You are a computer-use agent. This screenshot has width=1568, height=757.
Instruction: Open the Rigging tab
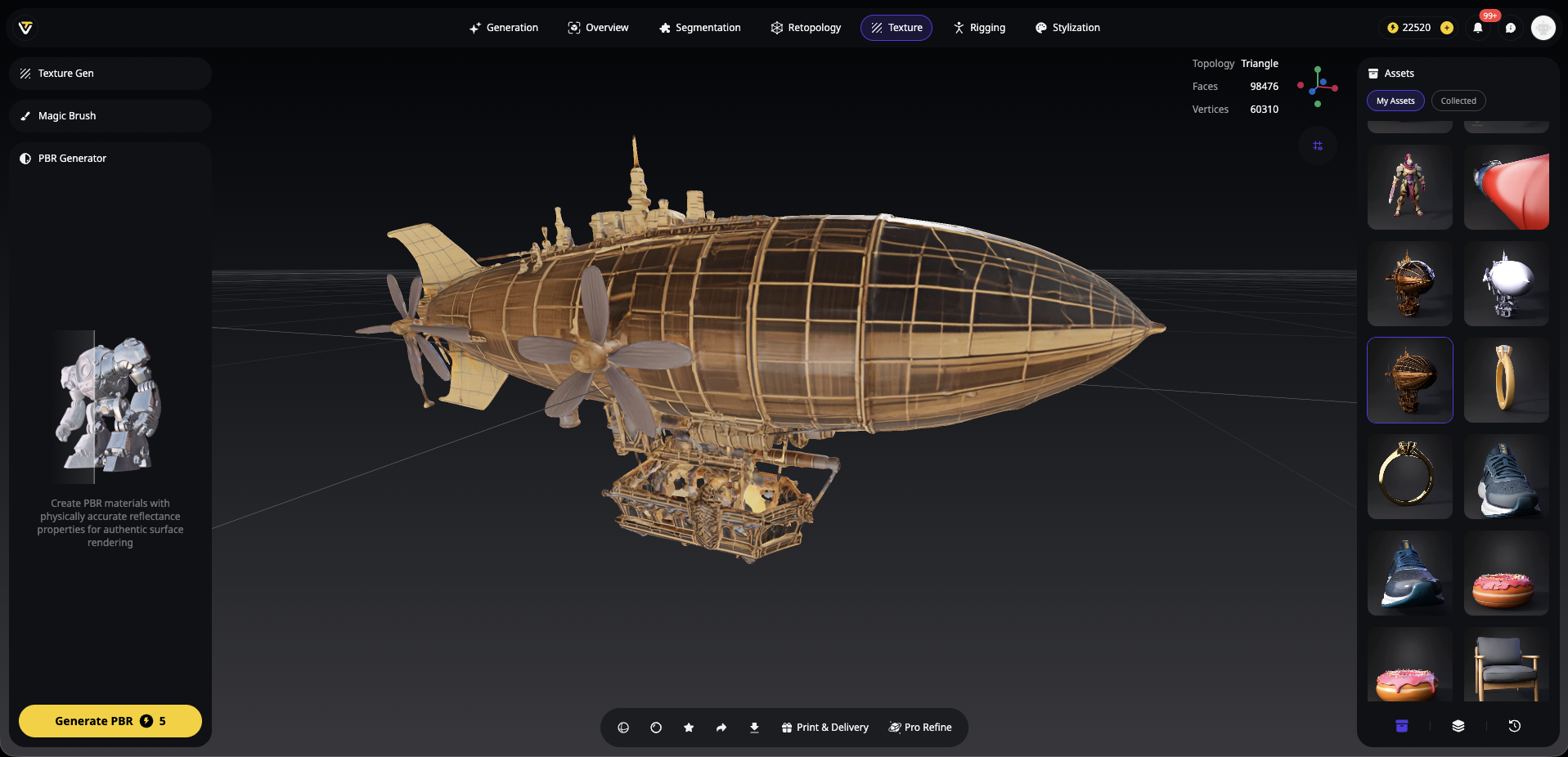979,28
